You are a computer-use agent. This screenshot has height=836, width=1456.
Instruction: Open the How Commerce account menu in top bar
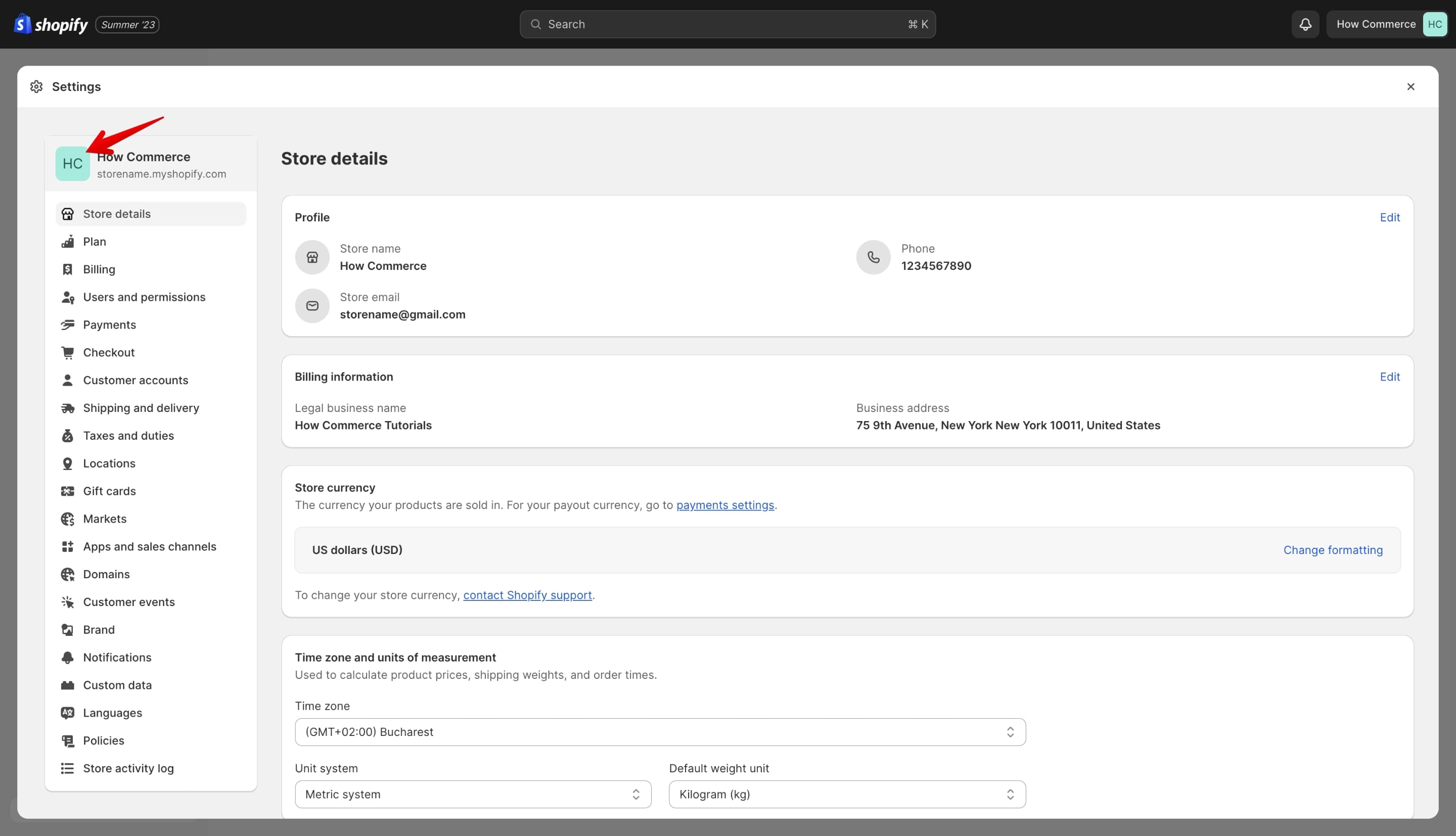pyautogui.click(x=1387, y=24)
